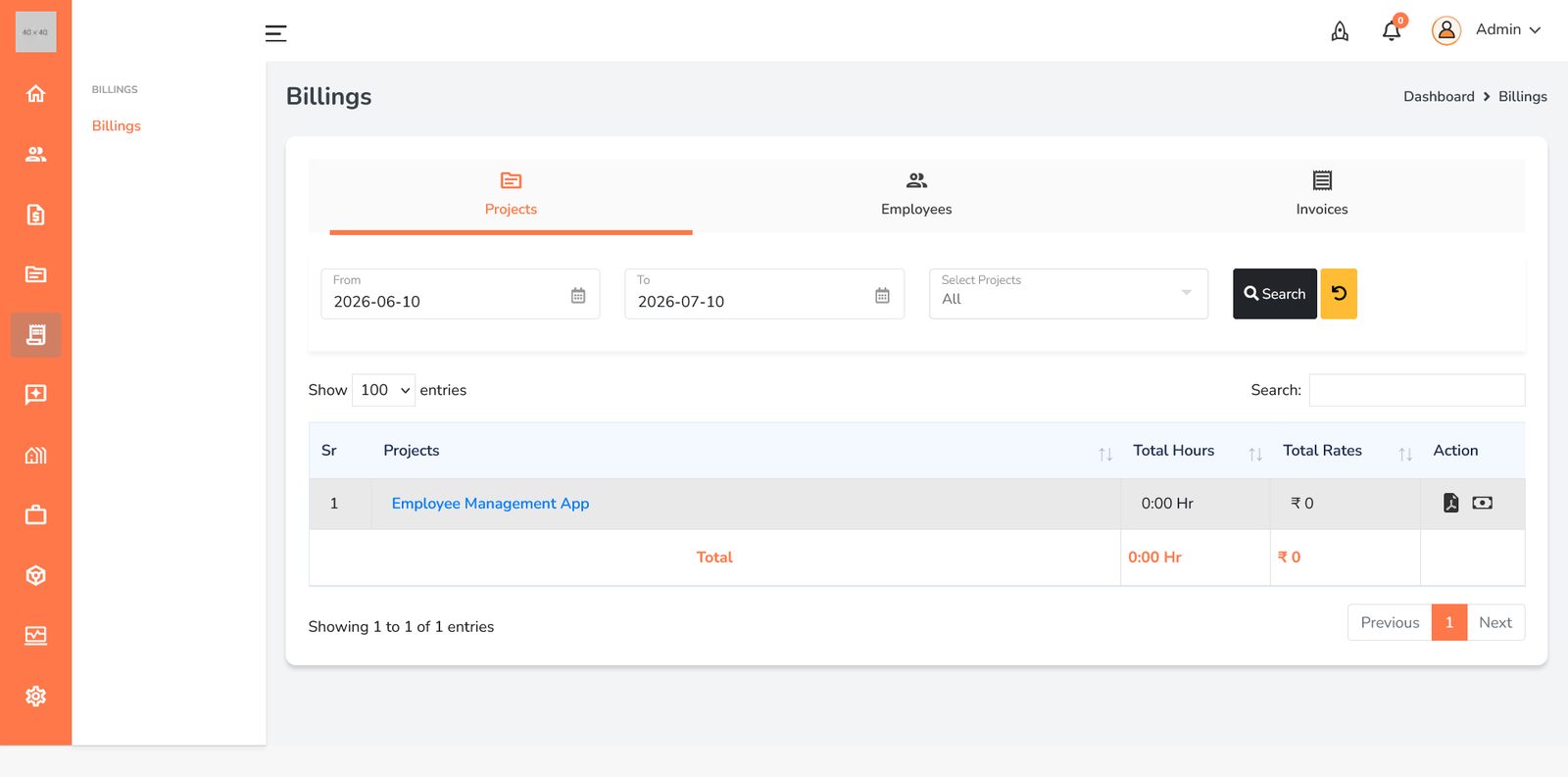Open the briefcase sidebar icon
Image resolution: width=1568 pixels, height=777 pixels.
35,515
